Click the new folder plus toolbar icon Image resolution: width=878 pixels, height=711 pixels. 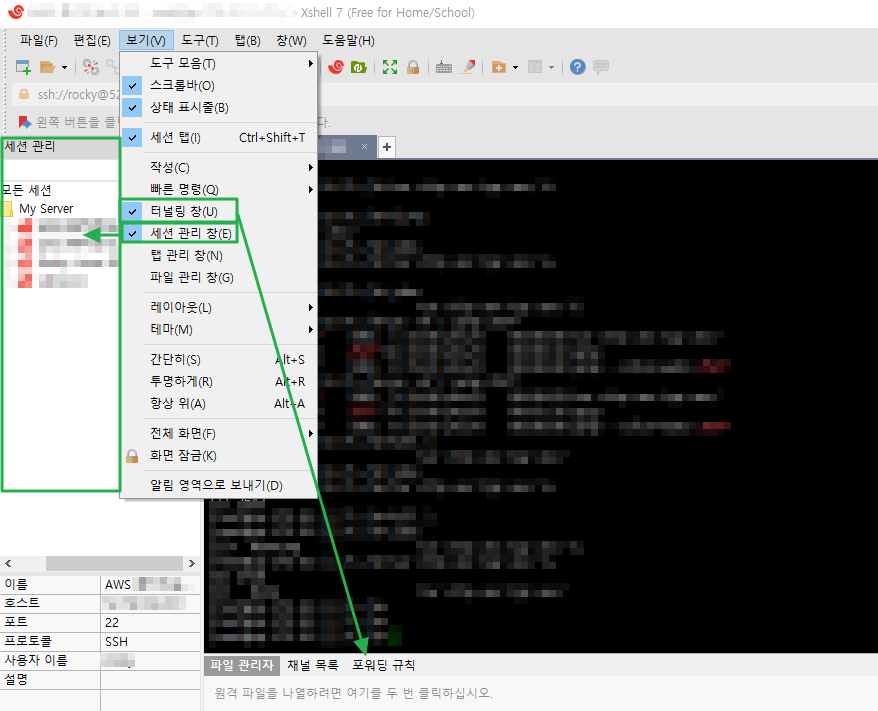point(498,67)
